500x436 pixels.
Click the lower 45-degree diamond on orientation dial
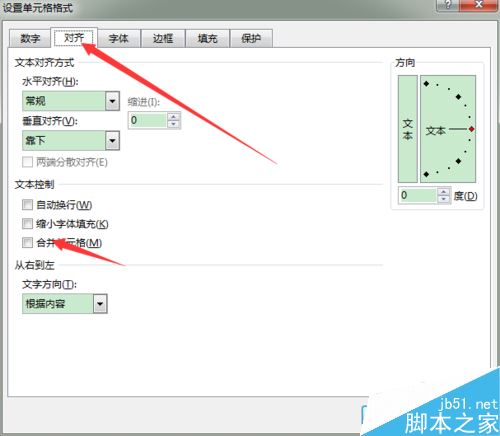point(458,161)
